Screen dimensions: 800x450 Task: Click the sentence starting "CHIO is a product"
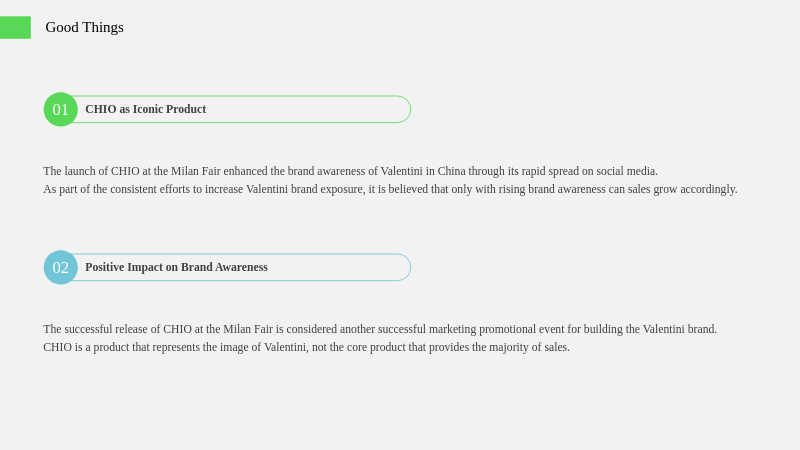pyautogui.click(x=307, y=347)
